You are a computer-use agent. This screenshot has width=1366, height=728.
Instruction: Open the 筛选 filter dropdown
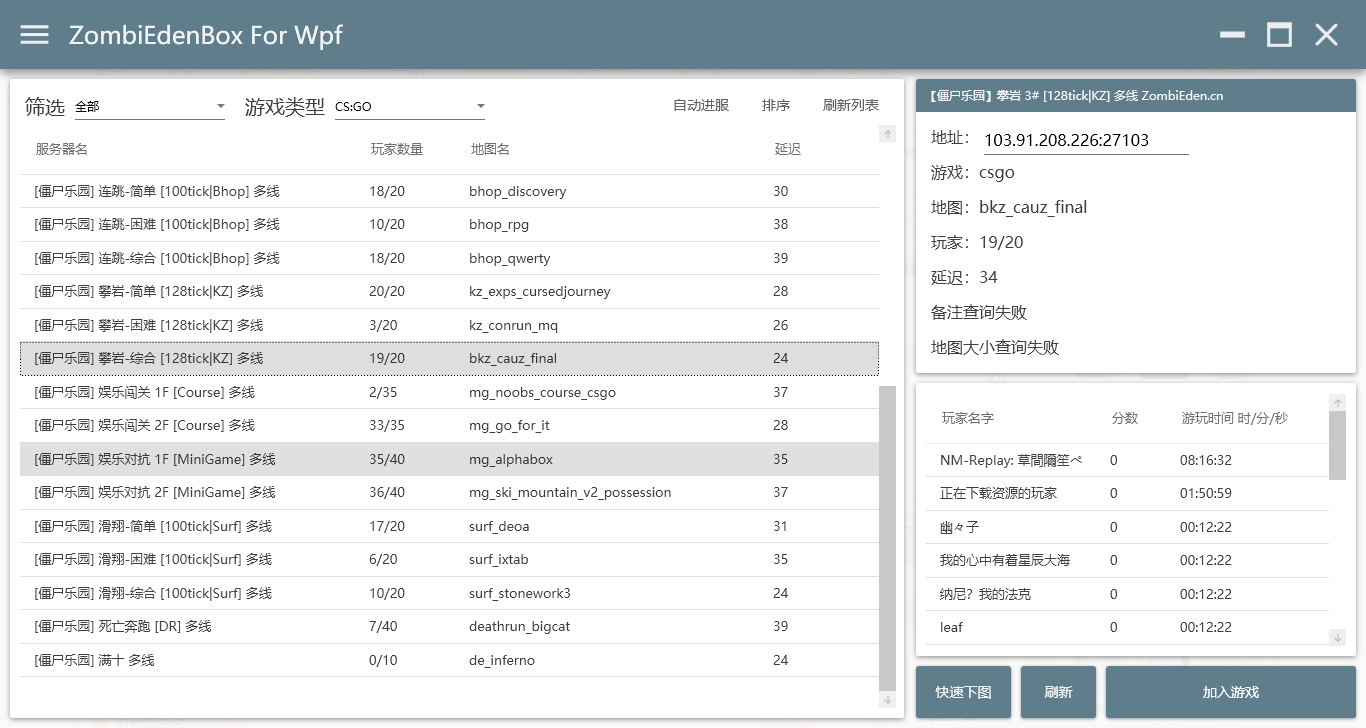point(150,106)
